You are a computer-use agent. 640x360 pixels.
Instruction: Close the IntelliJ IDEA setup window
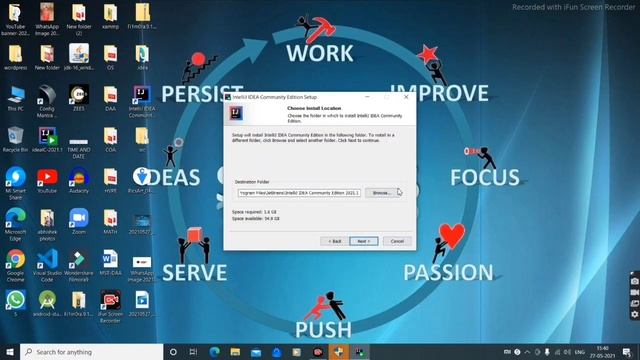pyautogui.click(x=406, y=97)
